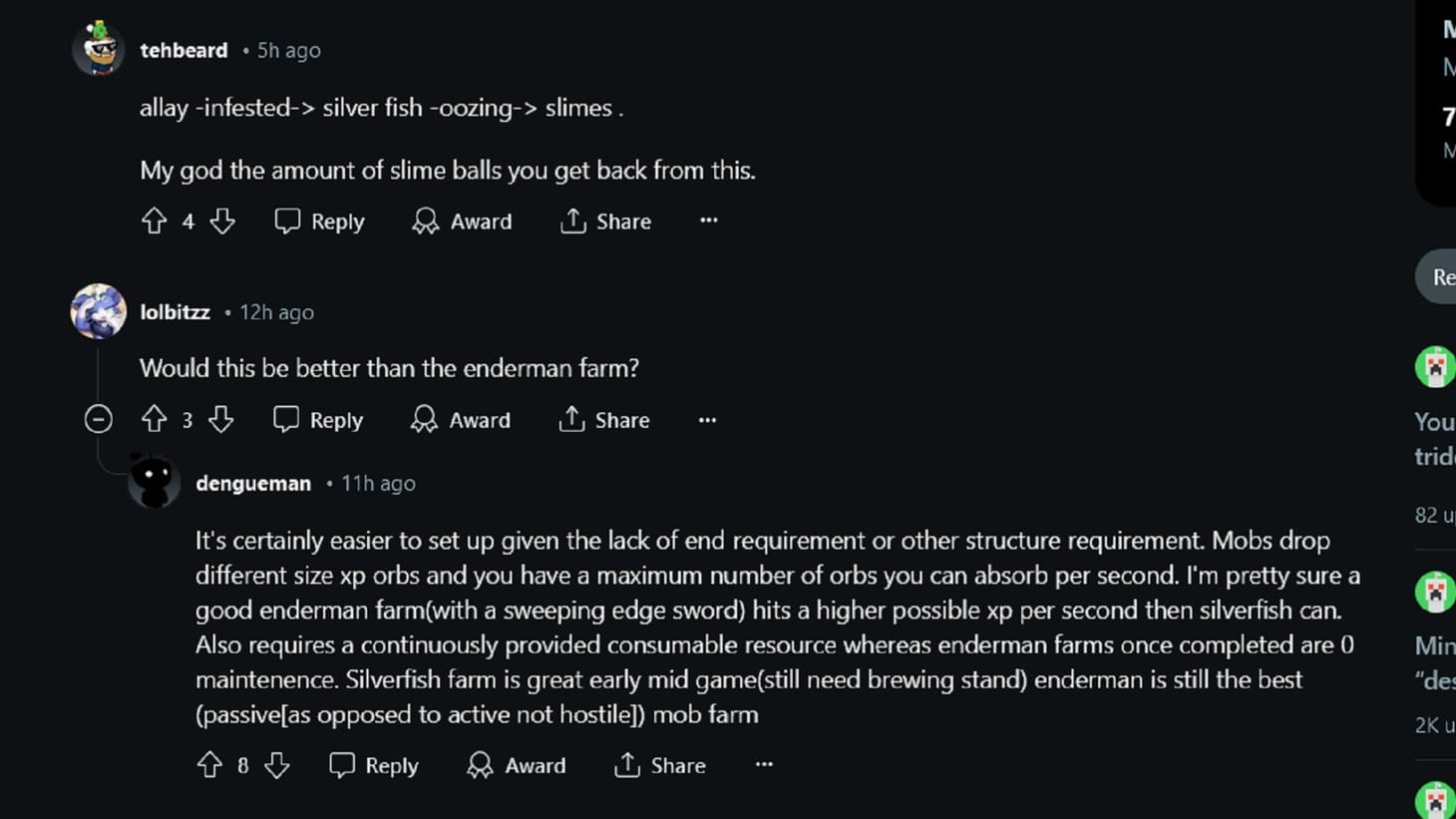Toggle upvote on dengueman's comment

click(x=209, y=765)
